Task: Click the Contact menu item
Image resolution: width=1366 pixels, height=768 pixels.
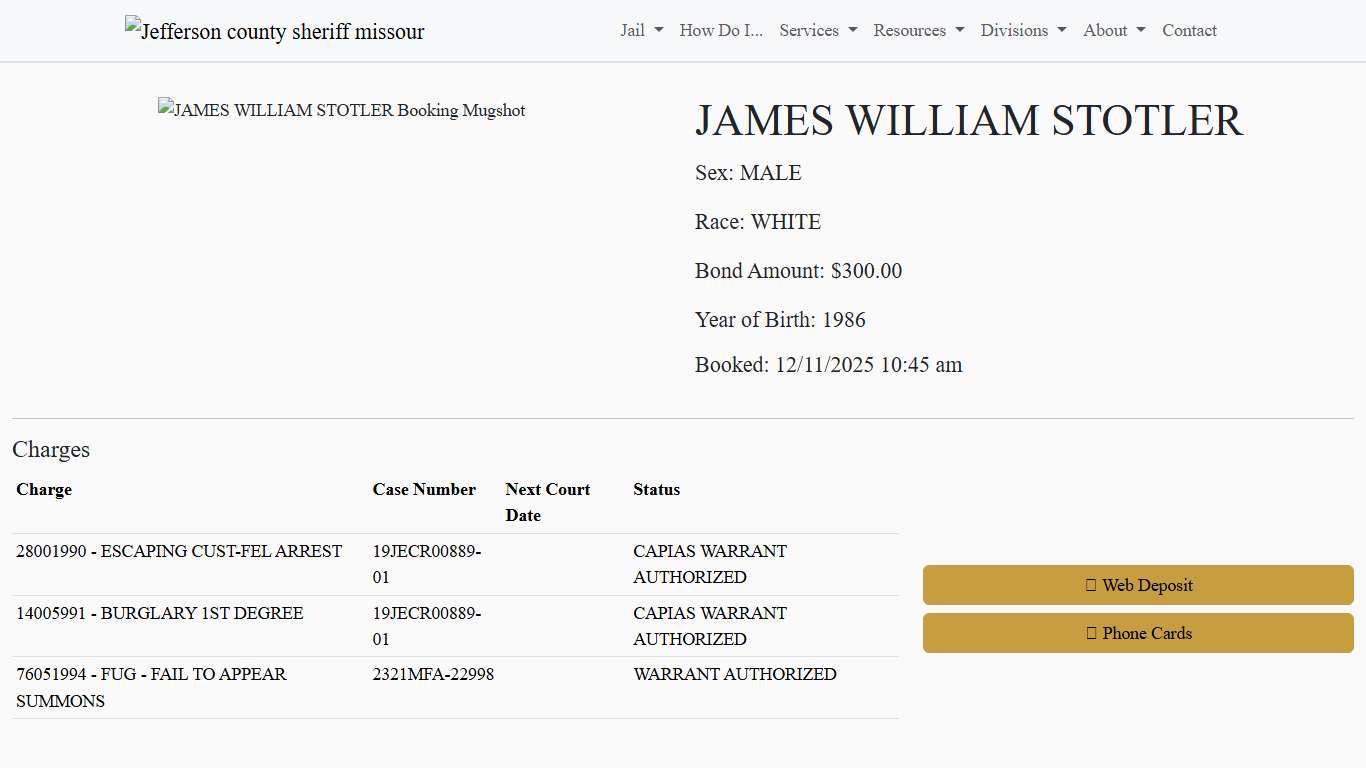Action: click(1189, 30)
